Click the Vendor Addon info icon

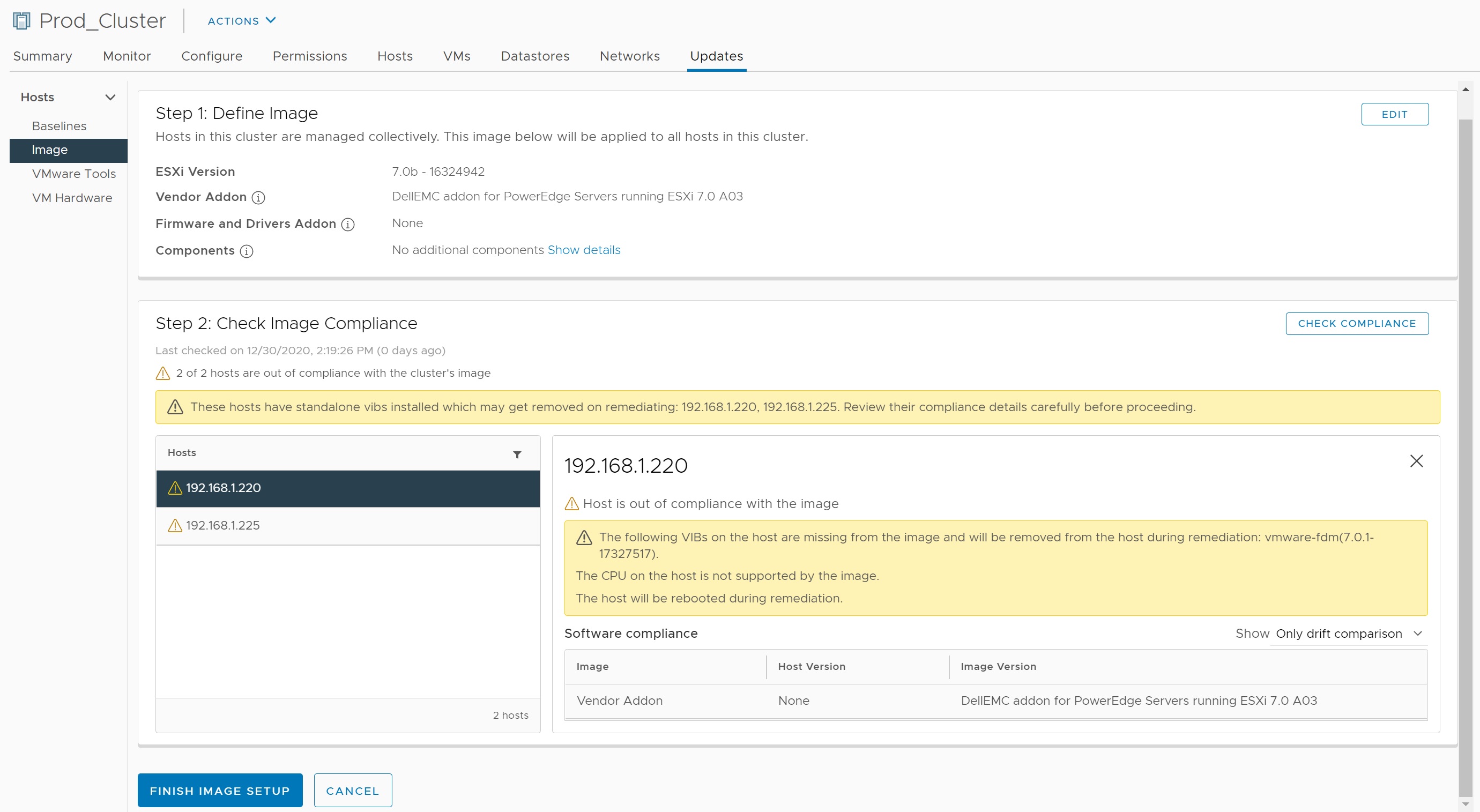258,198
